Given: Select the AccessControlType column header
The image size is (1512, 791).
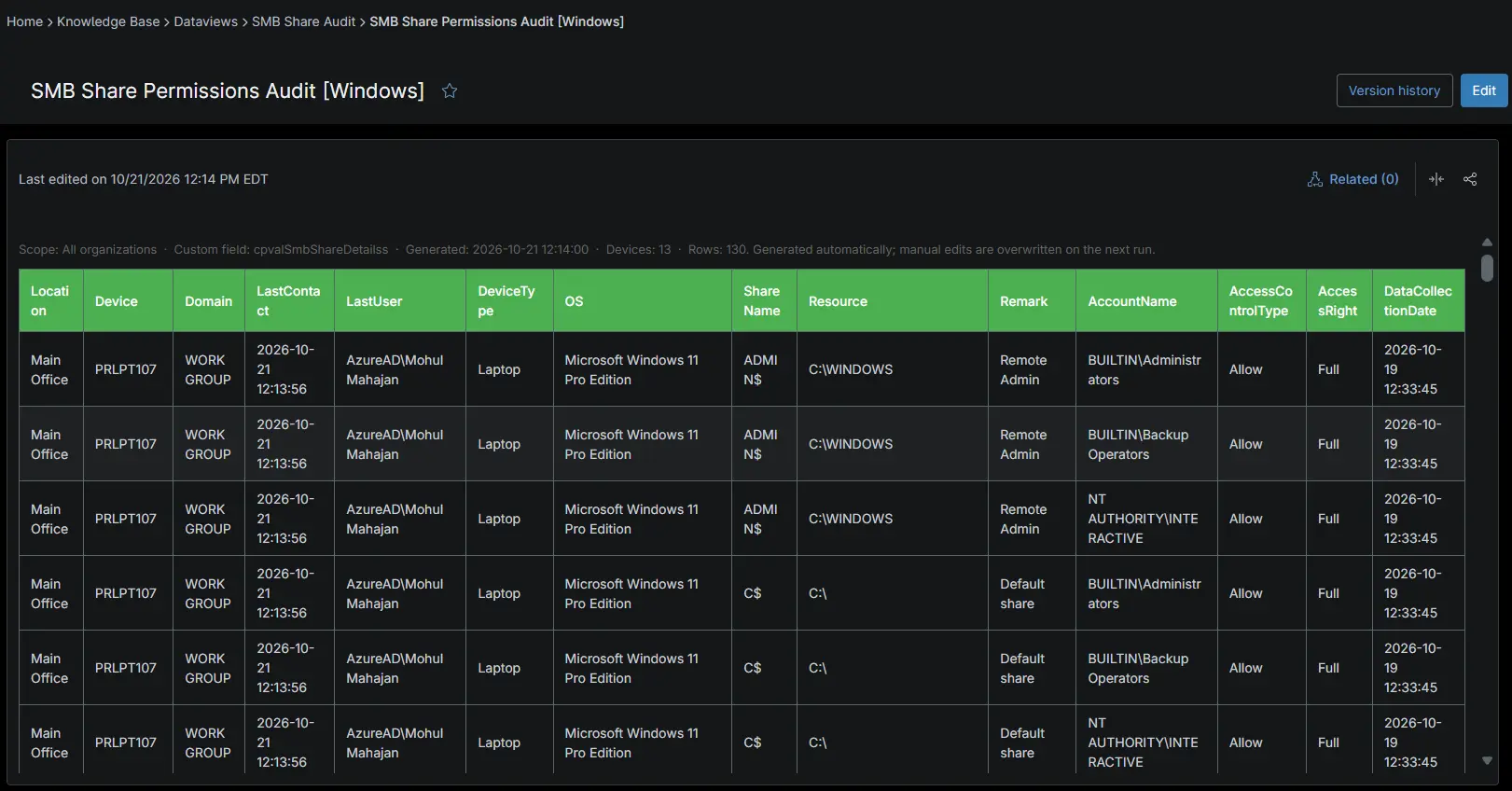Looking at the screenshot, I should click(x=1262, y=300).
